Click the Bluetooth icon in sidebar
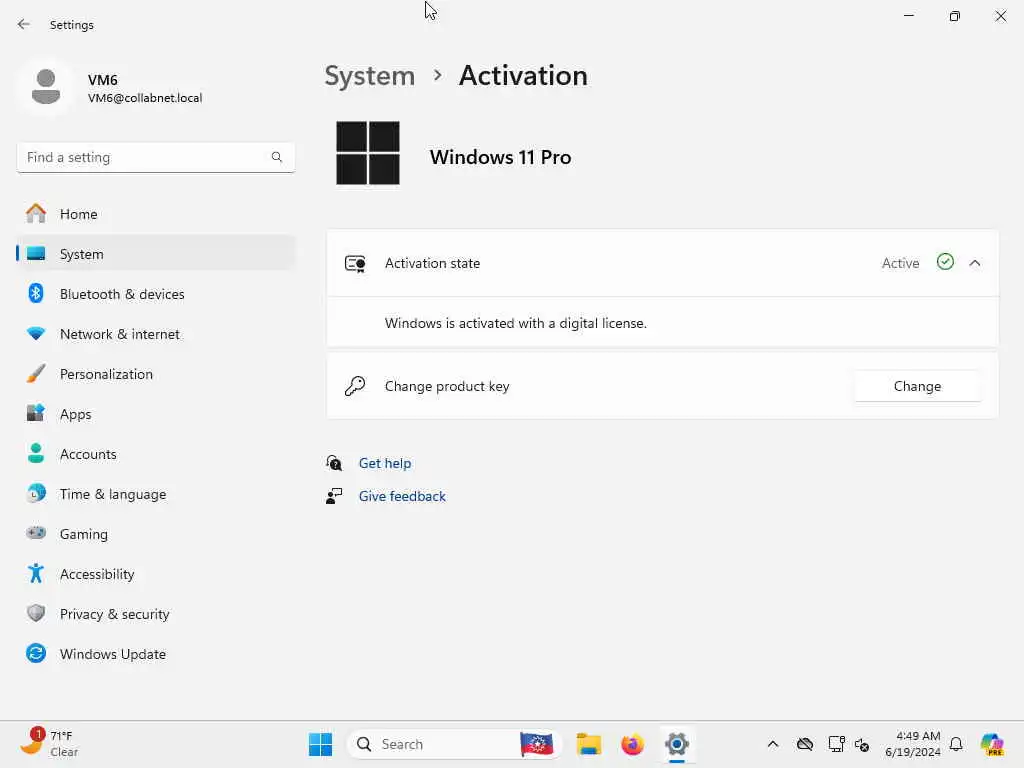The width and height of the screenshot is (1024, 768). click(36, 293)
